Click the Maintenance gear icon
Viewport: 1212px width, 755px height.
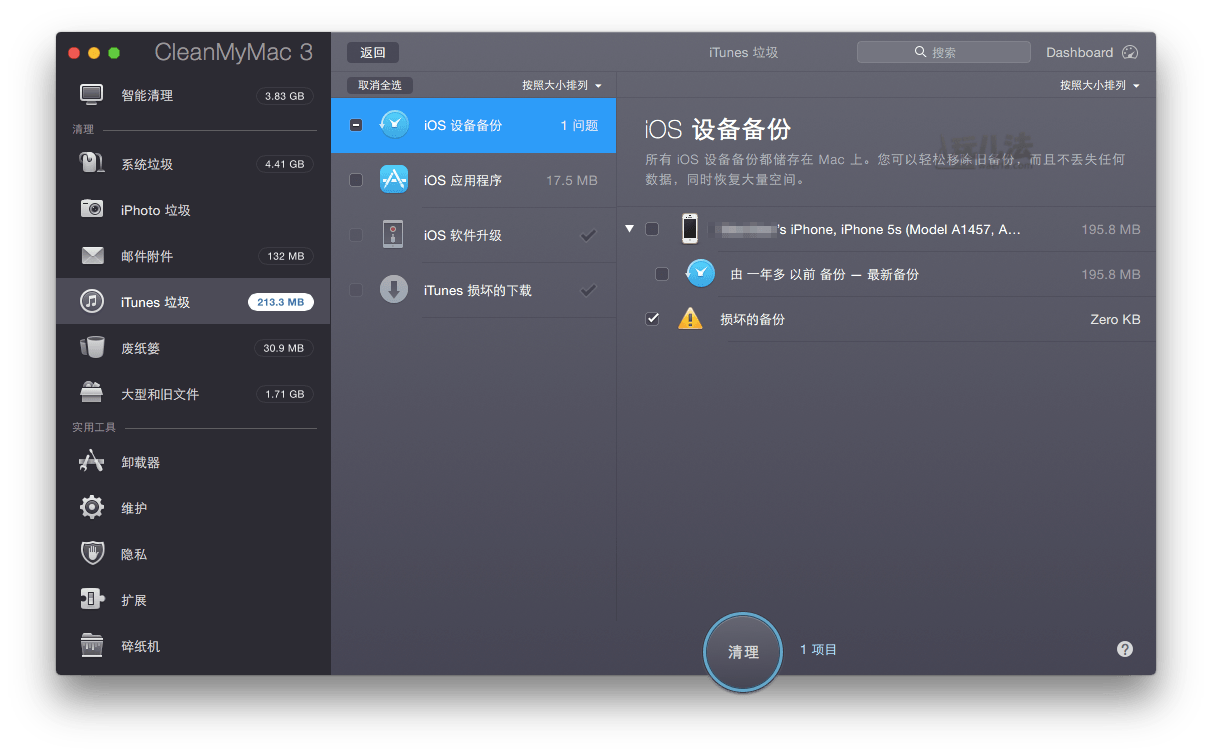coord(92,507)
